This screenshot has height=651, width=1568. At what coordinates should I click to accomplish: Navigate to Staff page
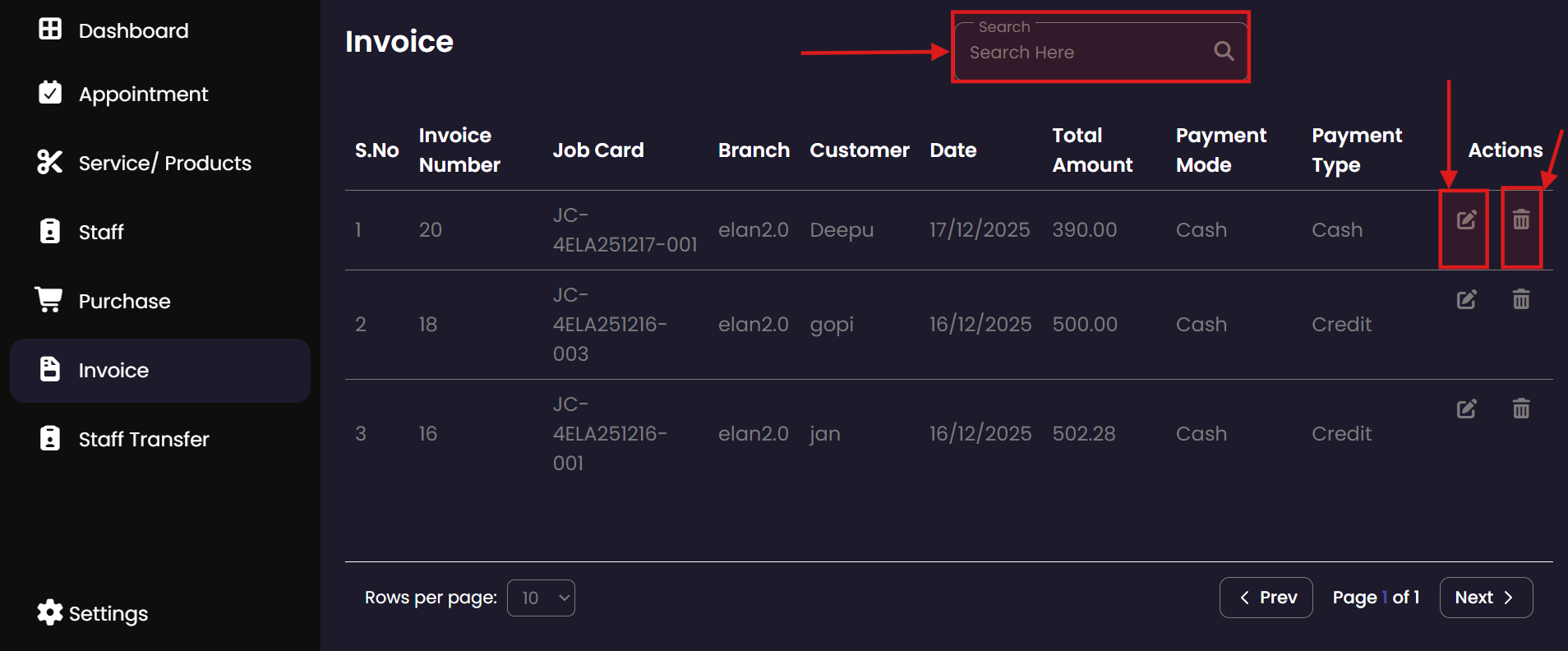click(x=101, y=232)
